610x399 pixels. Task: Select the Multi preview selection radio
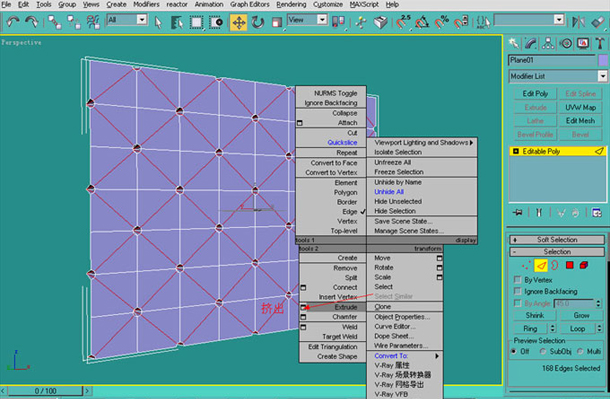pyautogui.click(x=580, y=351)
